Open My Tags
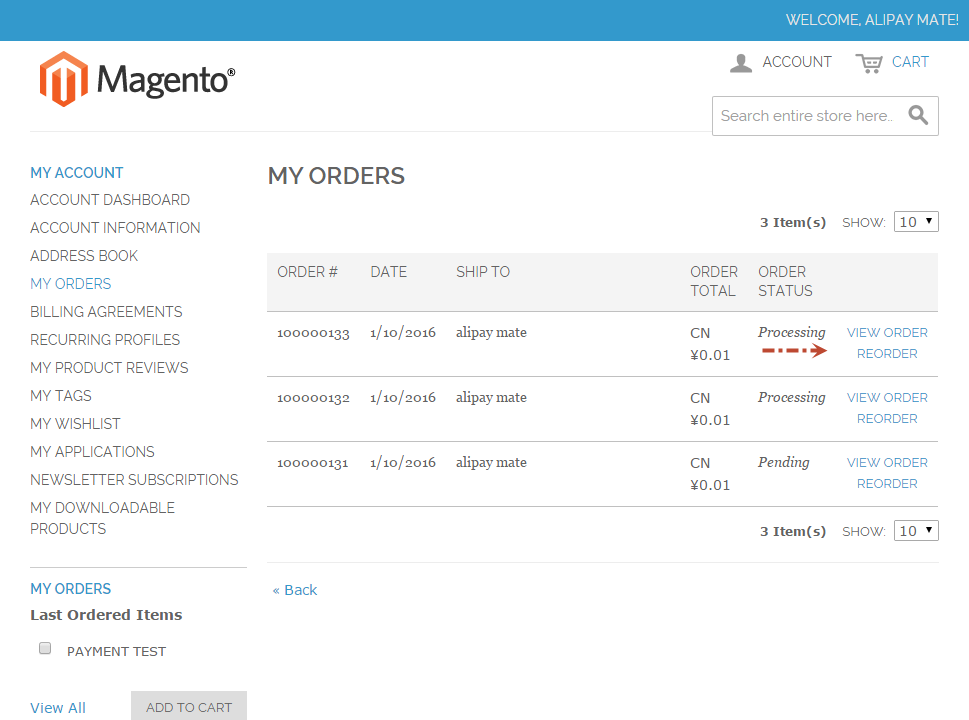Screen dimensions: 969x720 (x=61, y=396)
